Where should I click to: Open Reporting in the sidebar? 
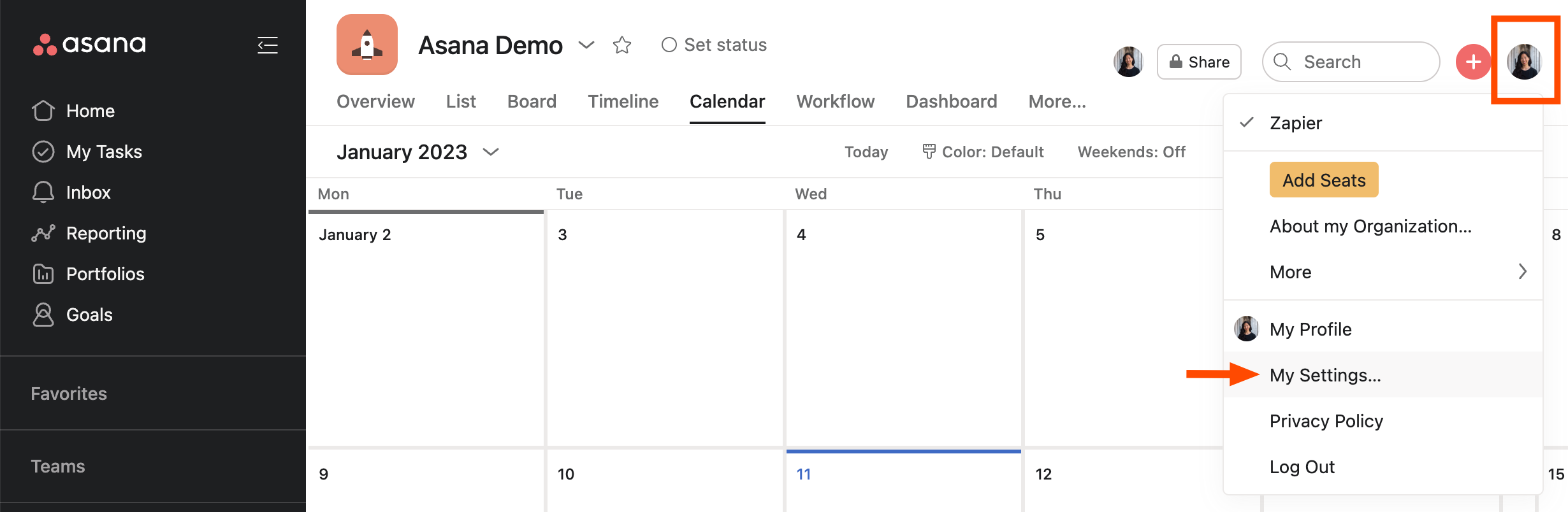pyautogui.click(x=106, y=233)
